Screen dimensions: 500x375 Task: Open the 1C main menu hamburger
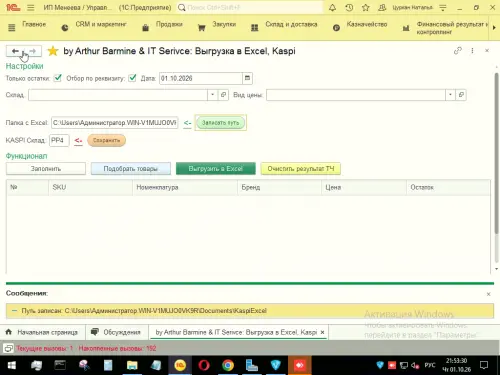[31, 7]
